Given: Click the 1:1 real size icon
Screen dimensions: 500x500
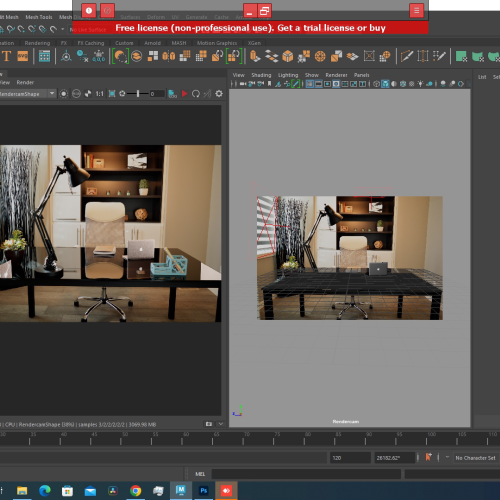Looking at the screenshot, I should (99, 94).
